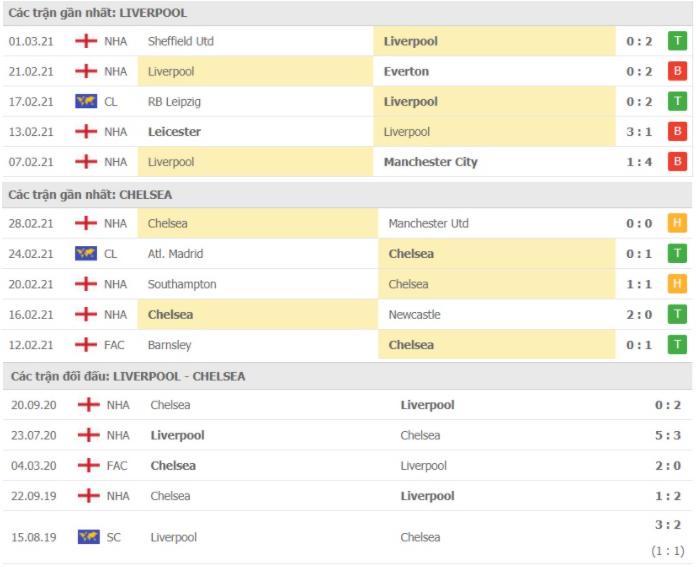Open Manchester City team link
Image resolution: width=697 pixels, height=567 pixels.
point(431,162)
